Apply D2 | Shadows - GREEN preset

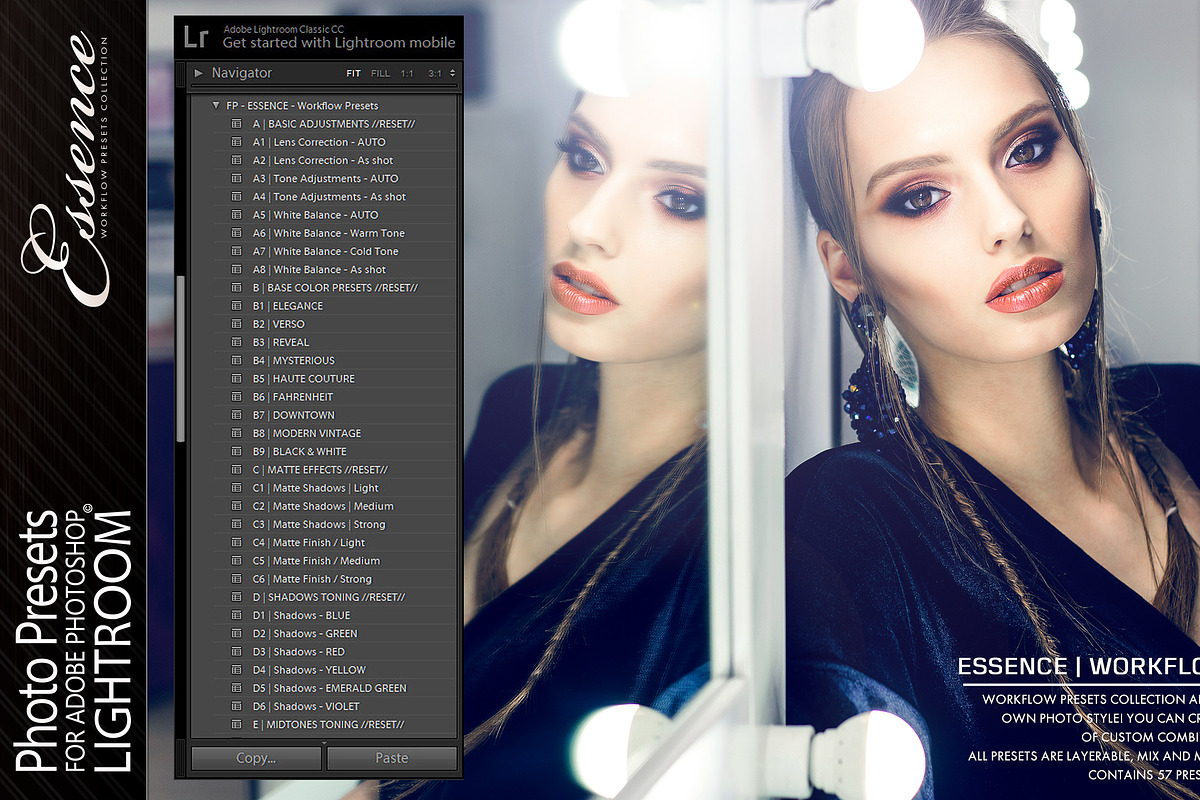pyautogui.click(x=305, y=633)
